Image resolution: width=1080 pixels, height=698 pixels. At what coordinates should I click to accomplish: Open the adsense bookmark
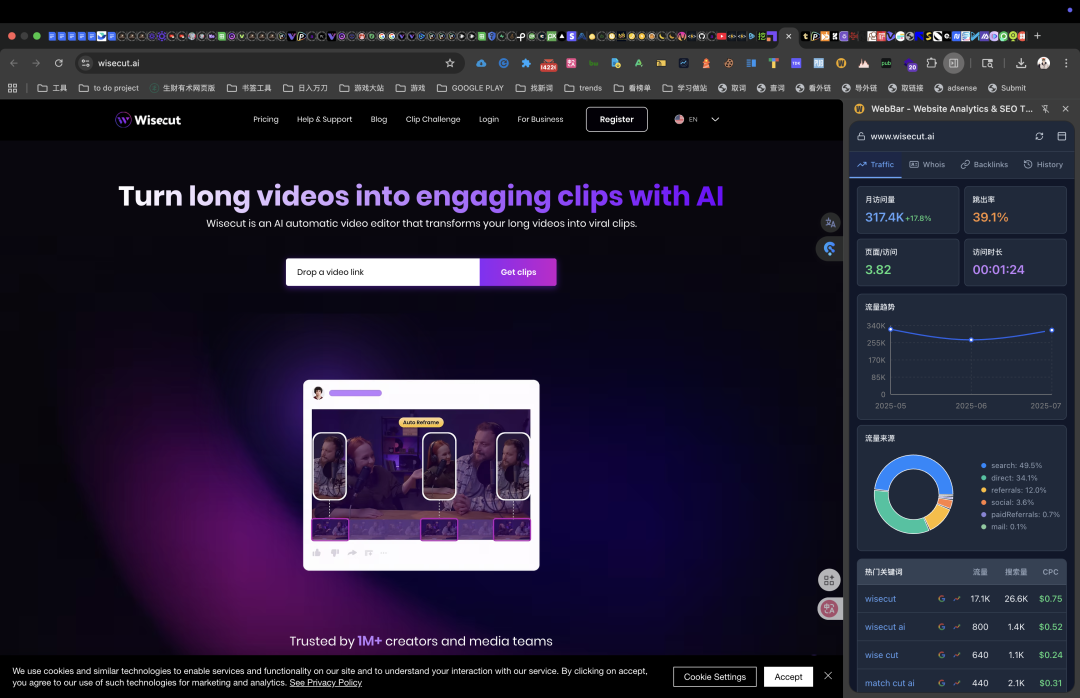[x=955, y=88]
